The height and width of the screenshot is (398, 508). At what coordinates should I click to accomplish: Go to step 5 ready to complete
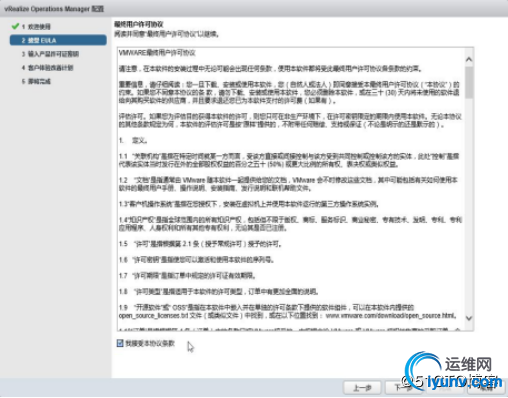pyautogui.click(x=36, y=81)
